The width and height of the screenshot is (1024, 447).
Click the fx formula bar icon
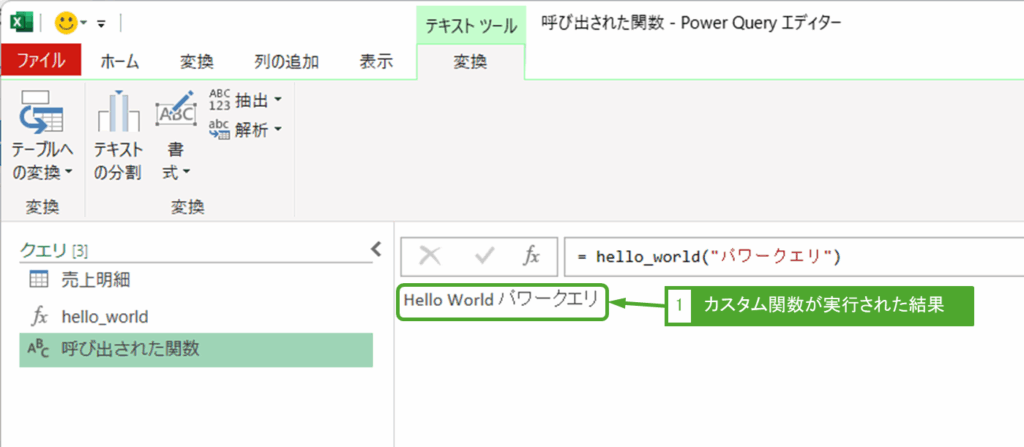pyautogui.click(x=532, y=256)
